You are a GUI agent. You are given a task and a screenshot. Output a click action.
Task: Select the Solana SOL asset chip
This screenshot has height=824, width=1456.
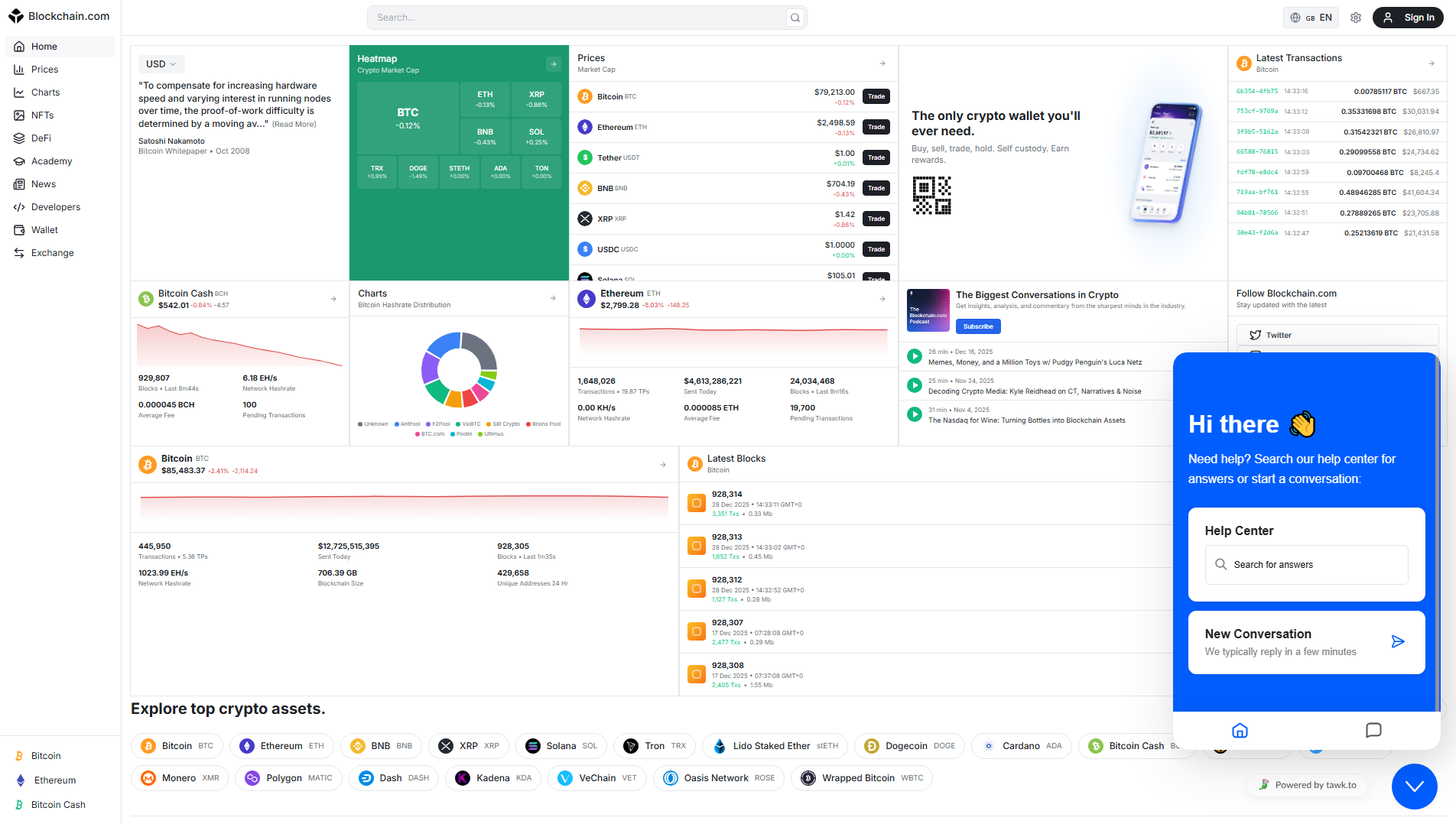561,746
